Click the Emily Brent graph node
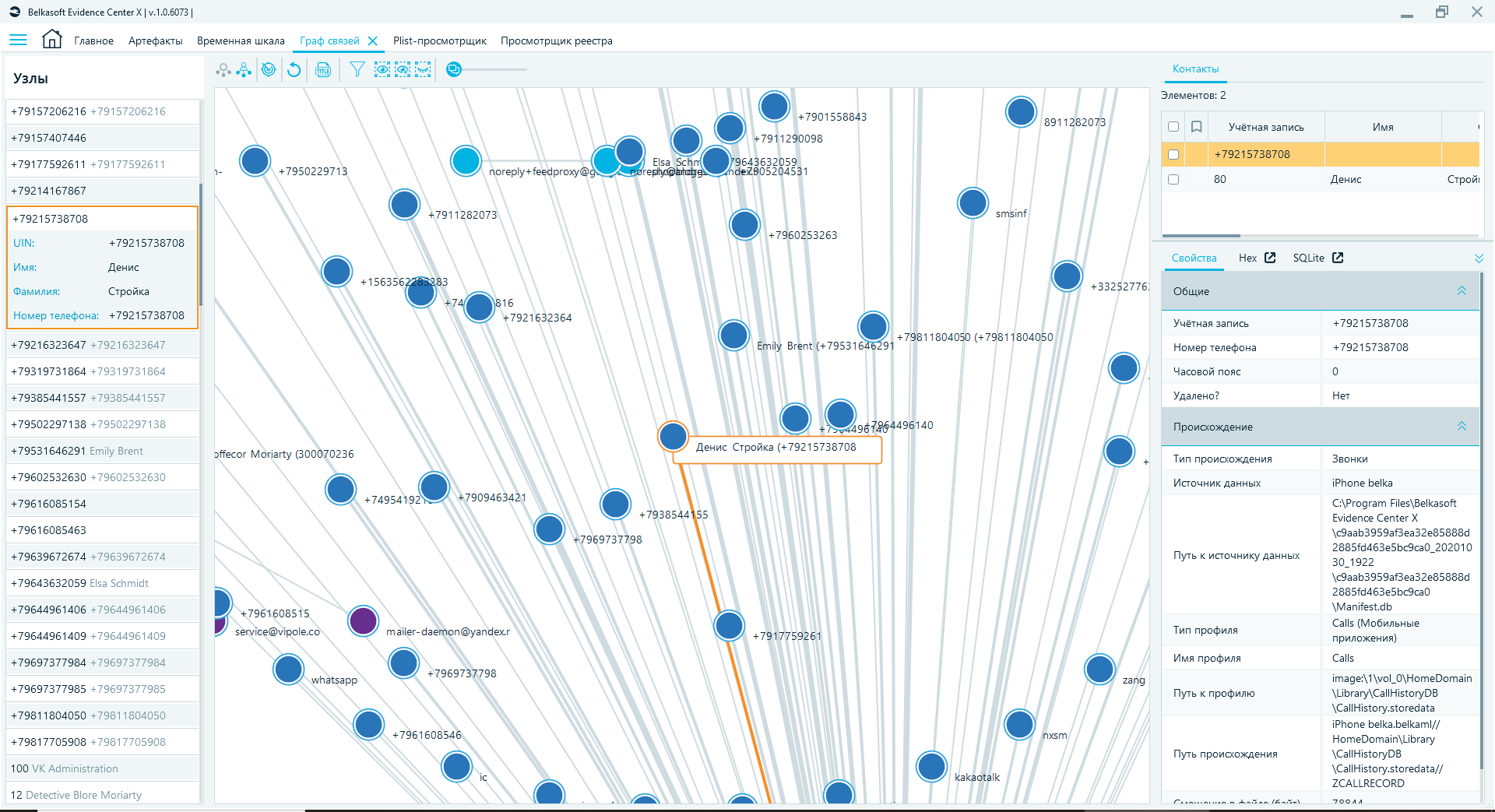 (x=733, y=336)
